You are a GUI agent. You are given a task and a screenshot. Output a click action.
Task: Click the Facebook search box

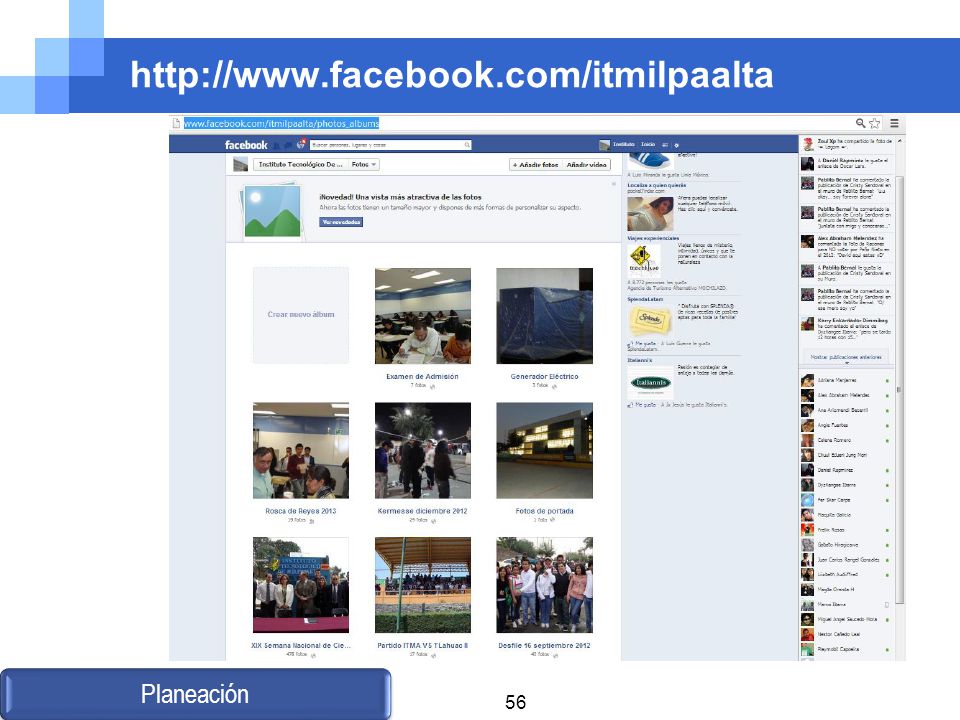point(391,145)
